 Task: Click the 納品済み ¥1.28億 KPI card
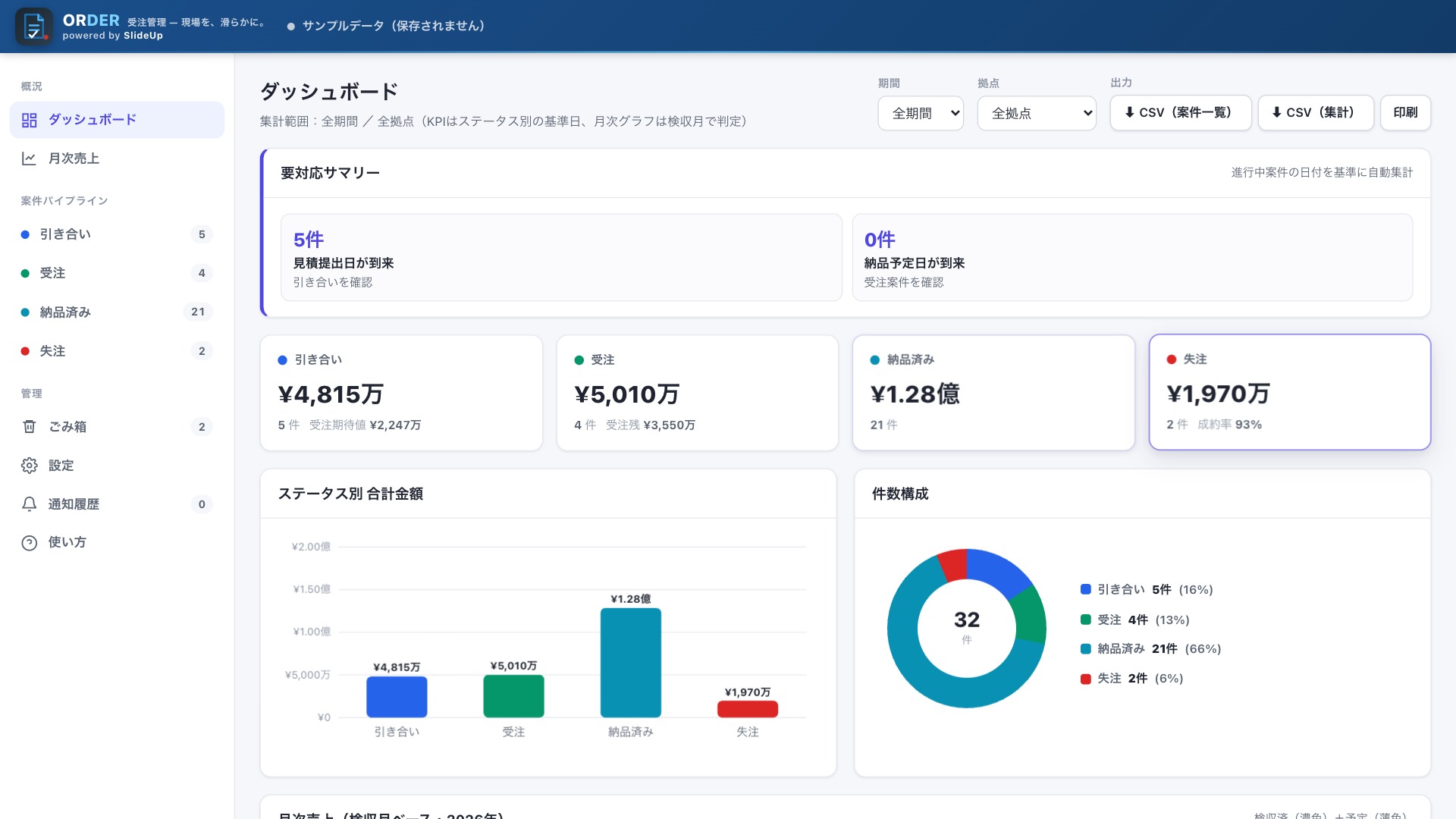point(993,393)
